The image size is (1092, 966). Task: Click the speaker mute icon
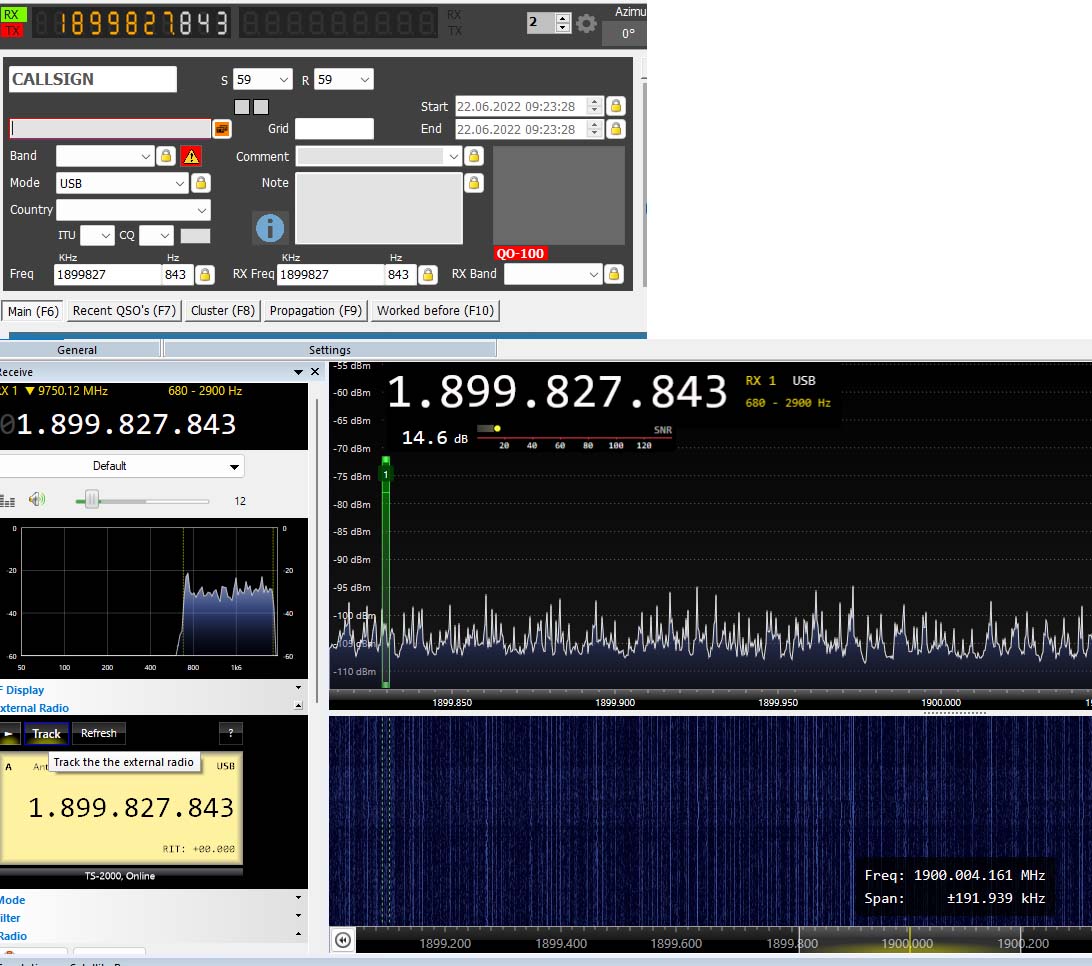tap(37, 499)
